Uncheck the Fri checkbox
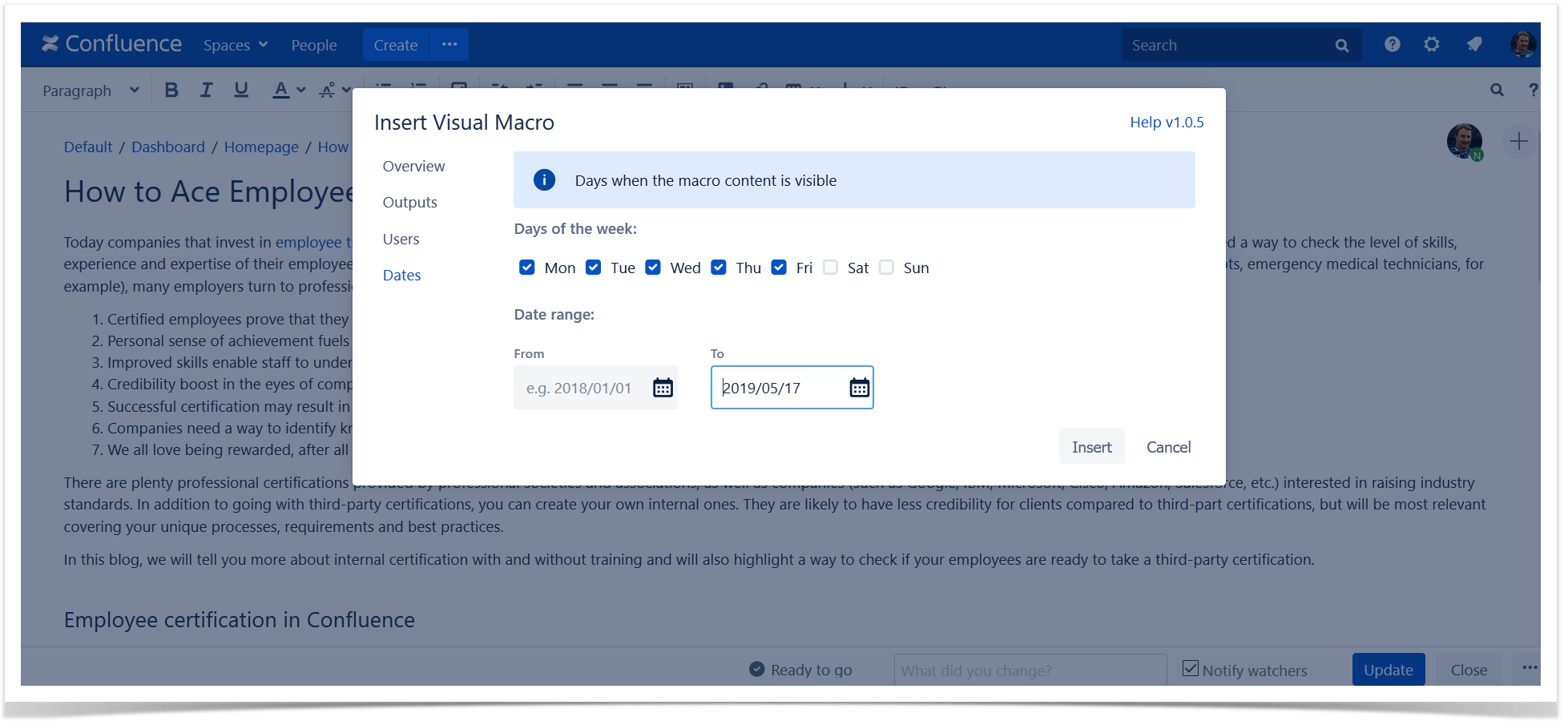 pyautogui.click(x=779, y=268)
